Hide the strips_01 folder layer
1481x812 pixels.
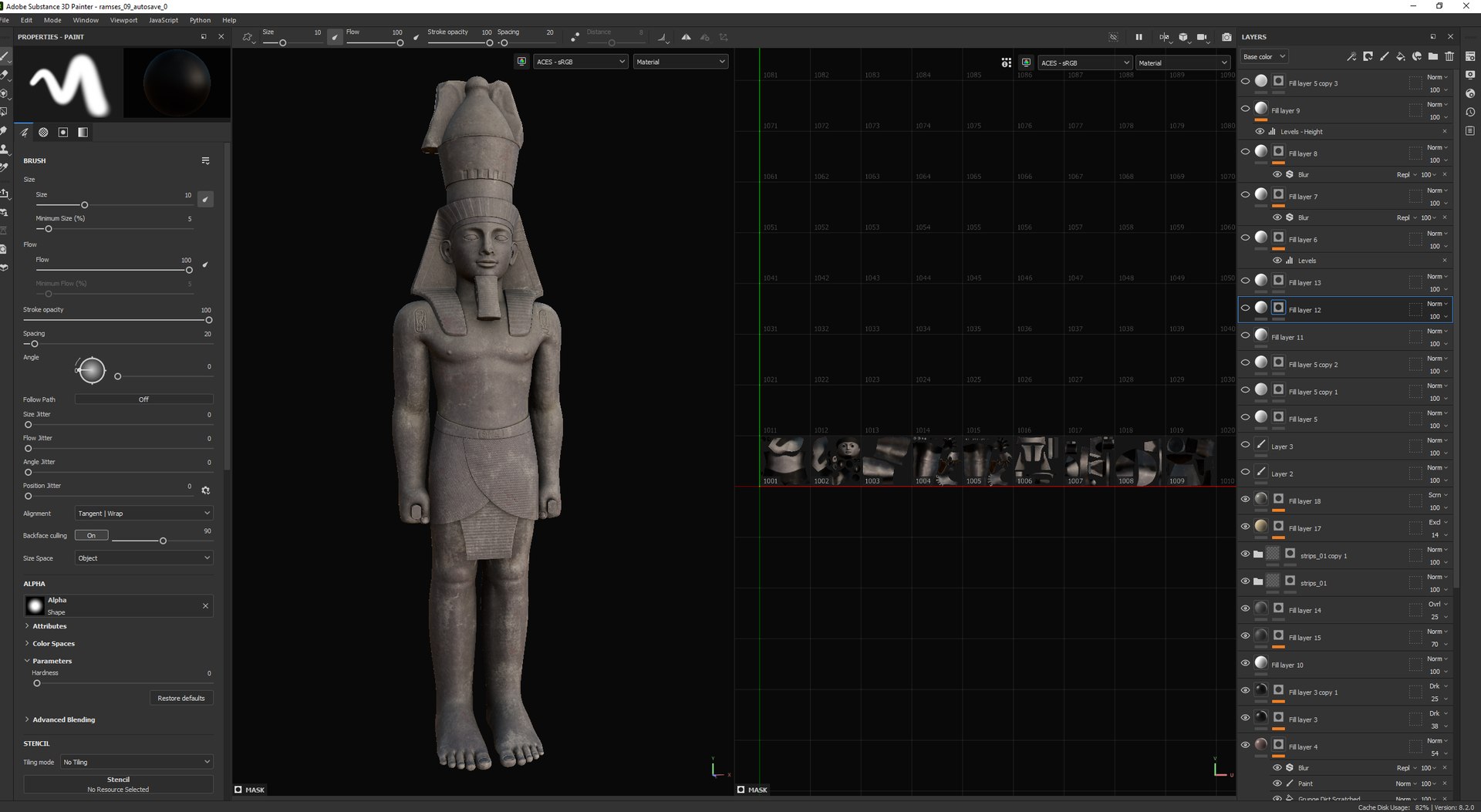coord(1245,581)
